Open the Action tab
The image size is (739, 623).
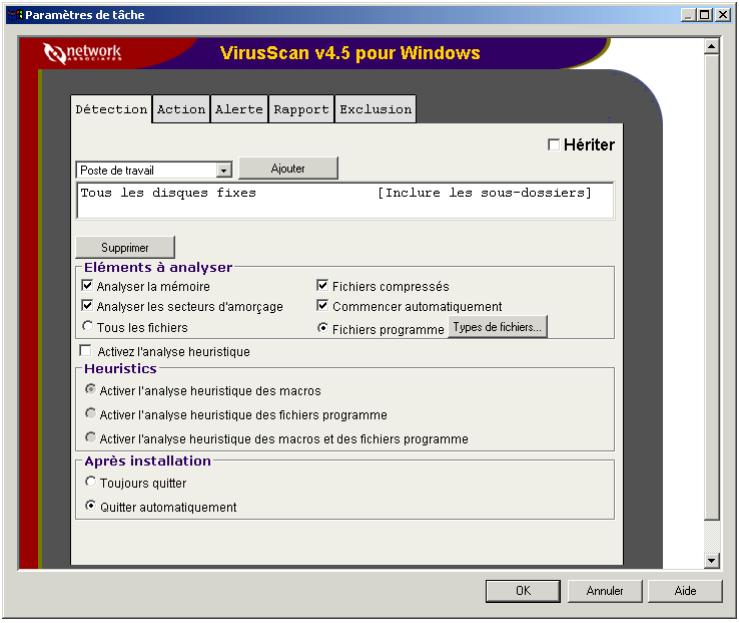point(181,109)
